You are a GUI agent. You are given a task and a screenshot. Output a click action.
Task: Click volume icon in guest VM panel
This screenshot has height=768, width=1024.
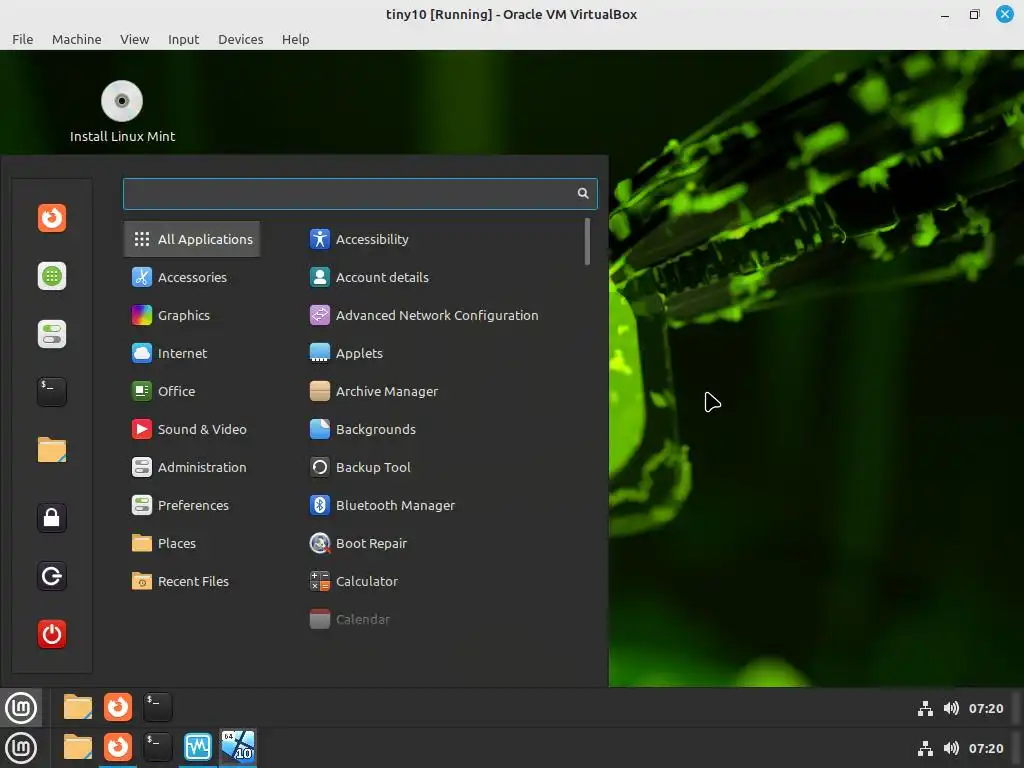click(x=951, y=708)
